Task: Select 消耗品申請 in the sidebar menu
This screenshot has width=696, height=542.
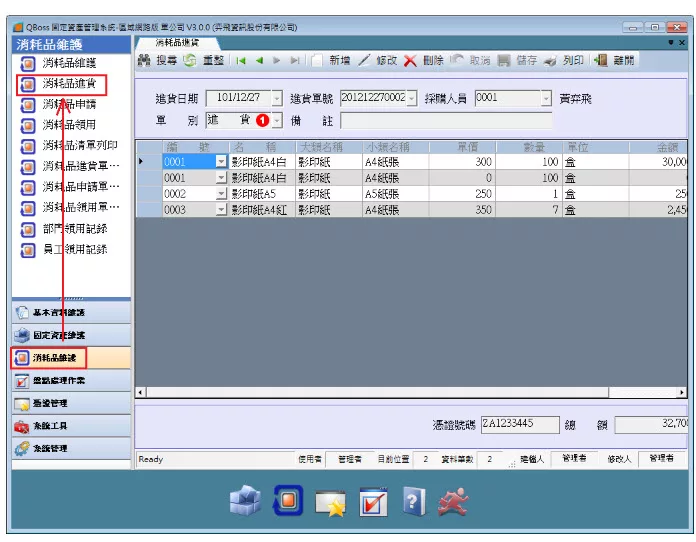Action: [69, 104]
